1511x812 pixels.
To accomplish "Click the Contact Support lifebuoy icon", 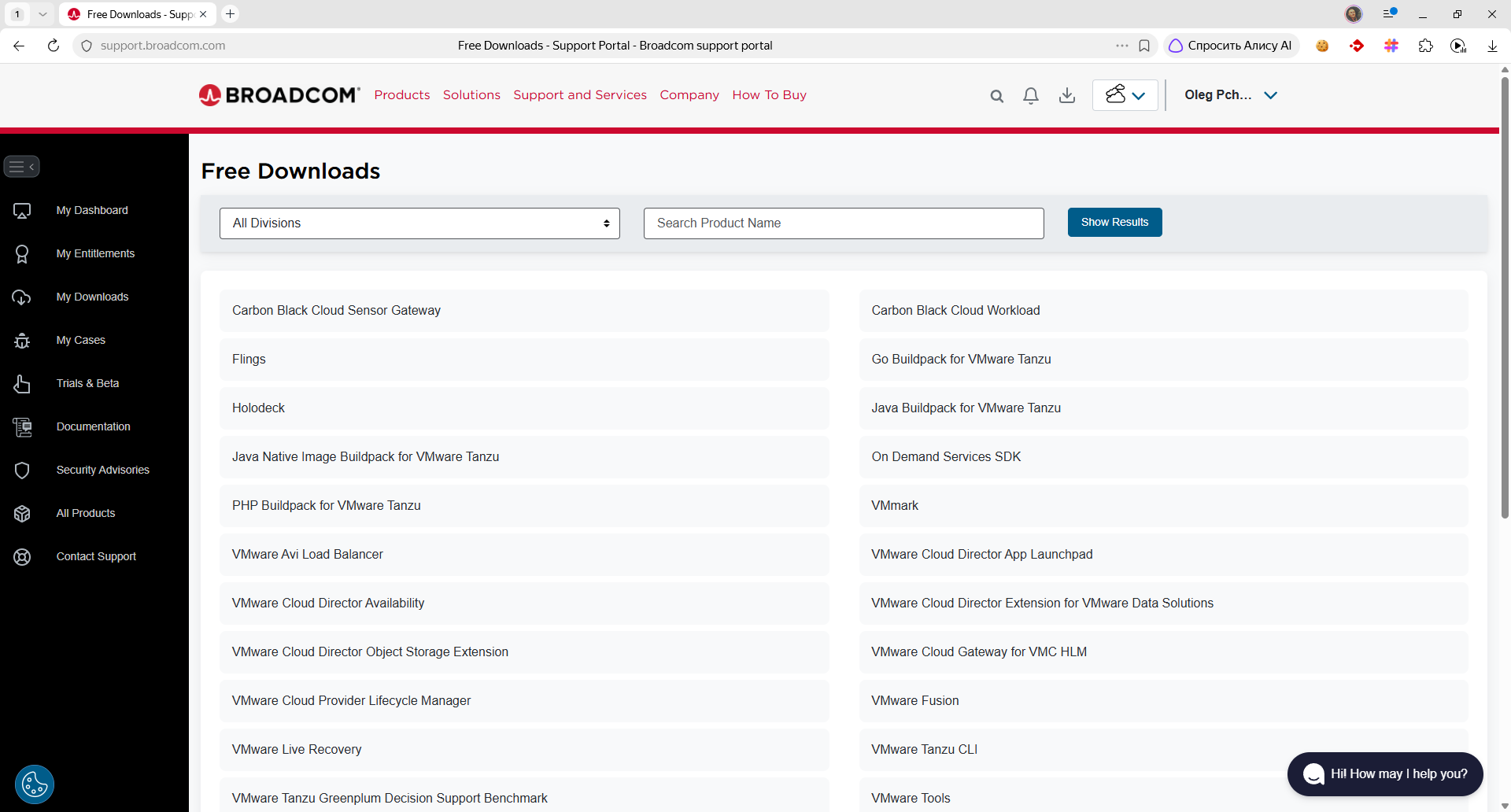I will [22, 557].
